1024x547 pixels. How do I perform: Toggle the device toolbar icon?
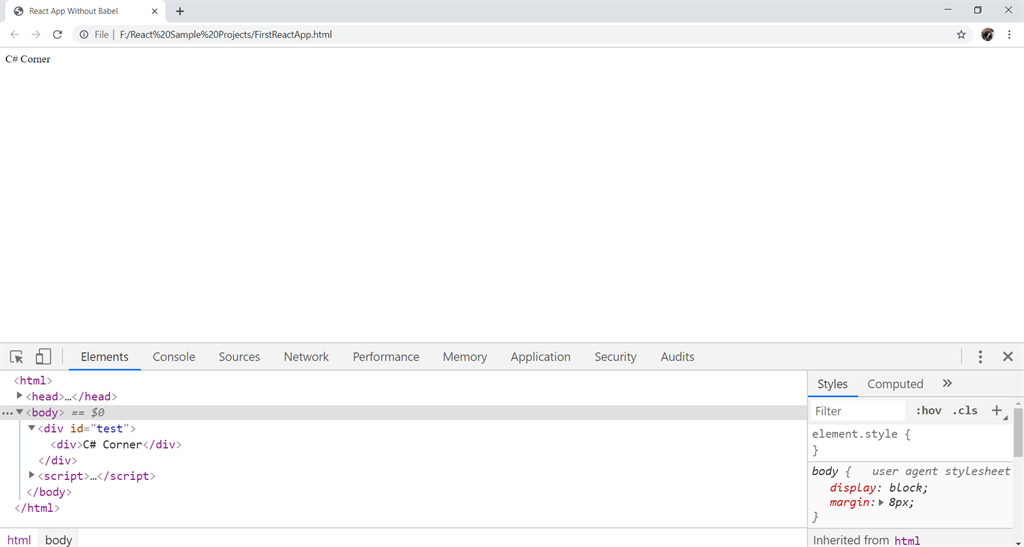pos(43,356)
